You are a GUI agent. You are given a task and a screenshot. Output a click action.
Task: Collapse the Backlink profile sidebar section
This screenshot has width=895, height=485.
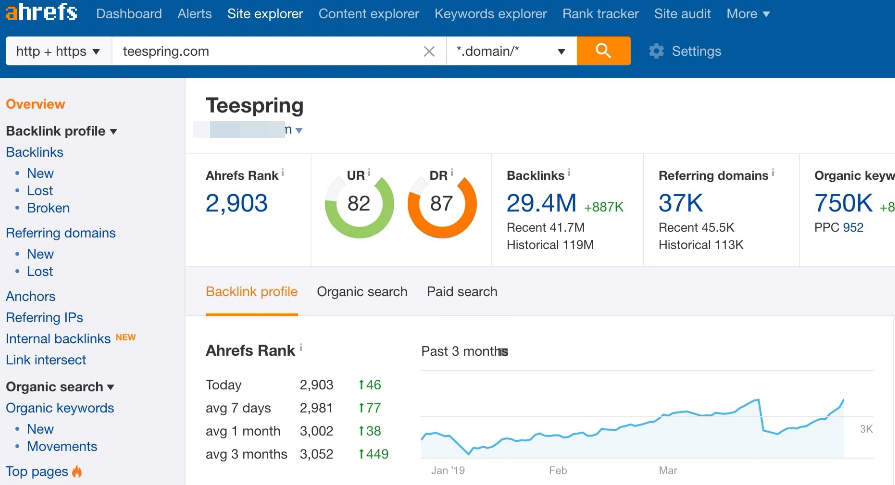[x=62, y=131]
